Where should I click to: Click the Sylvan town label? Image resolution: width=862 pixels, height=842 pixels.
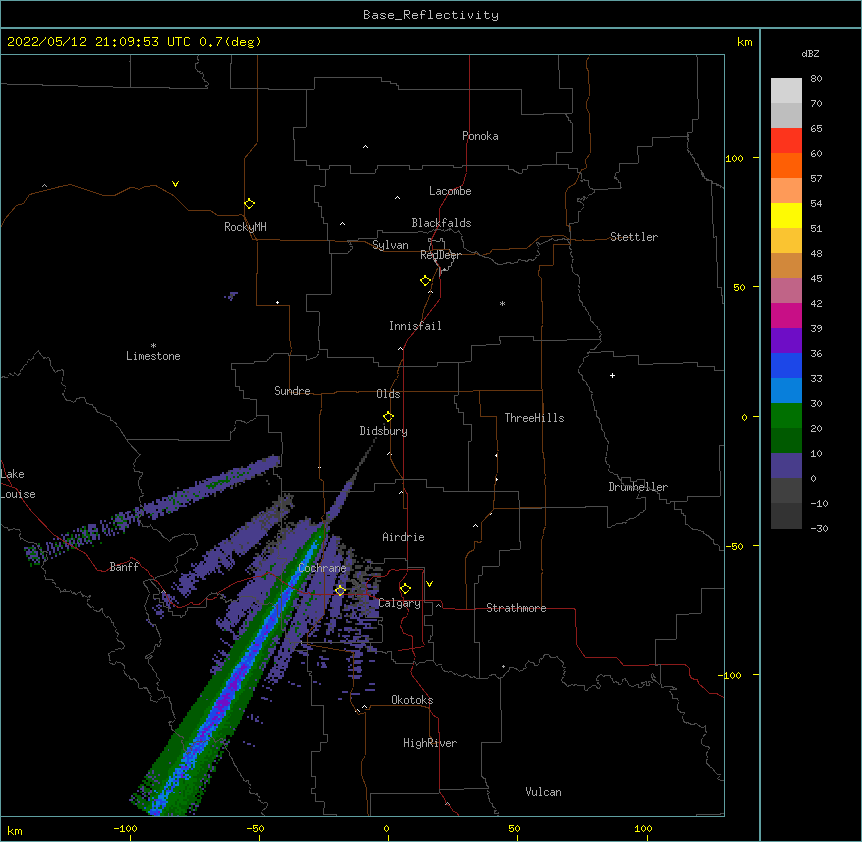(x=390, y=245)
